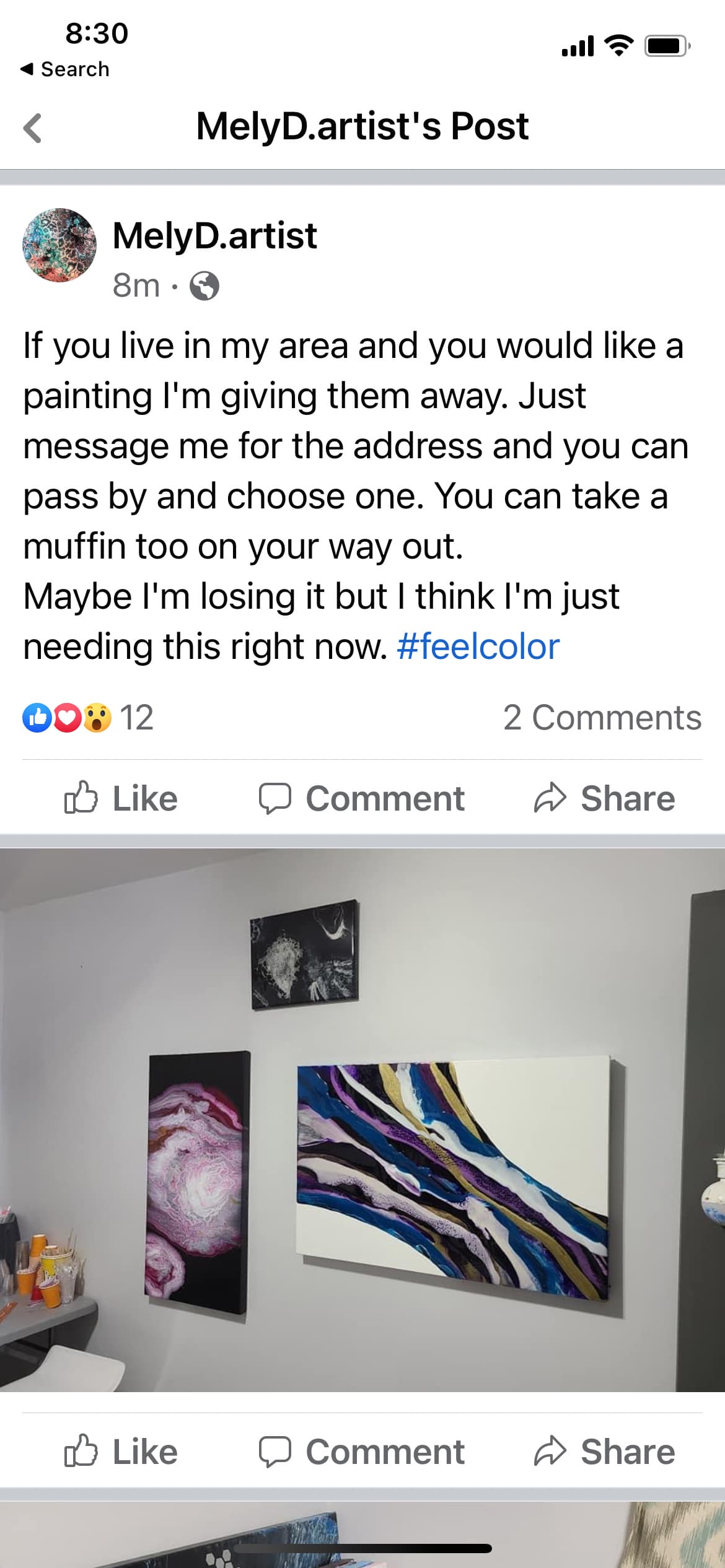725x1568 pixels.
Task: Share the paintings photo
Action: [x=604, y=1452]
